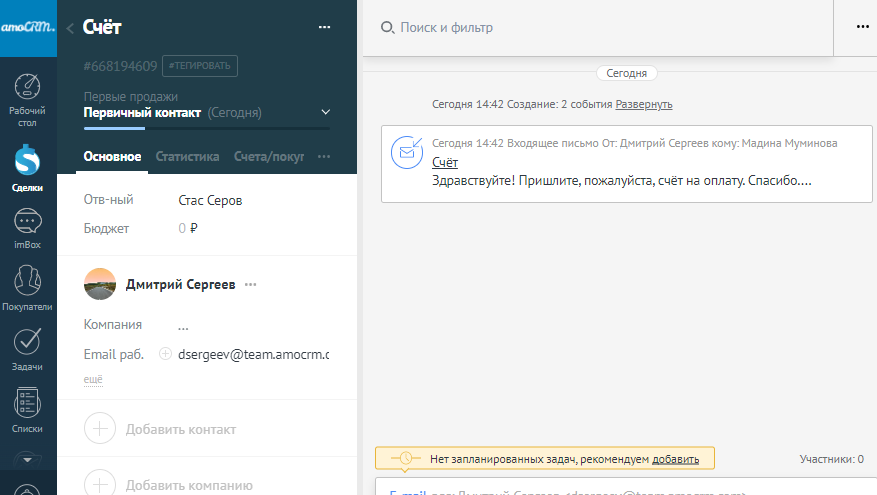Show more contact fields via ещё
Image resolution: width=877 pixels, height=495 pixels.
[x=93, y=380]
